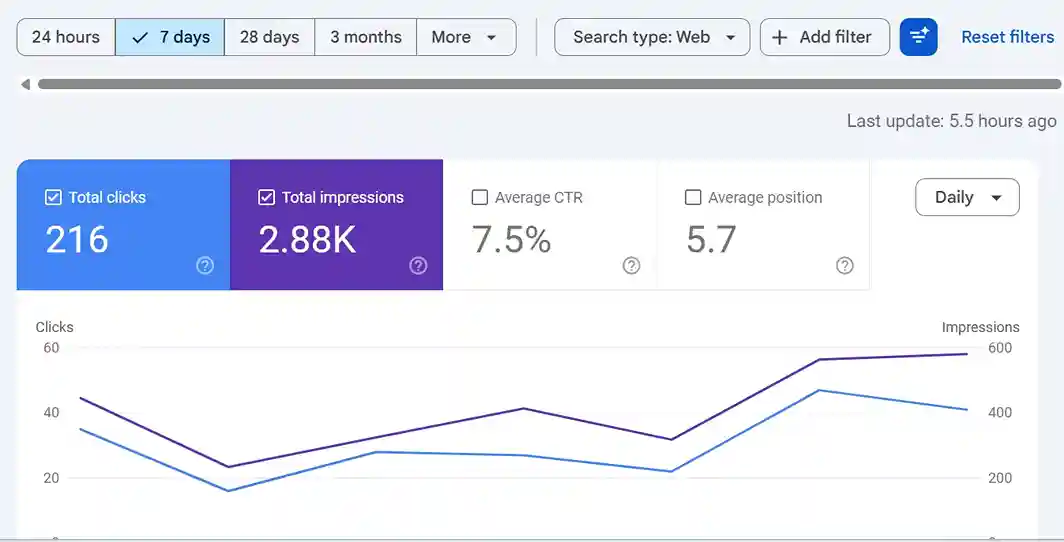Open the Daily granularity dropdown

[967, 197]
